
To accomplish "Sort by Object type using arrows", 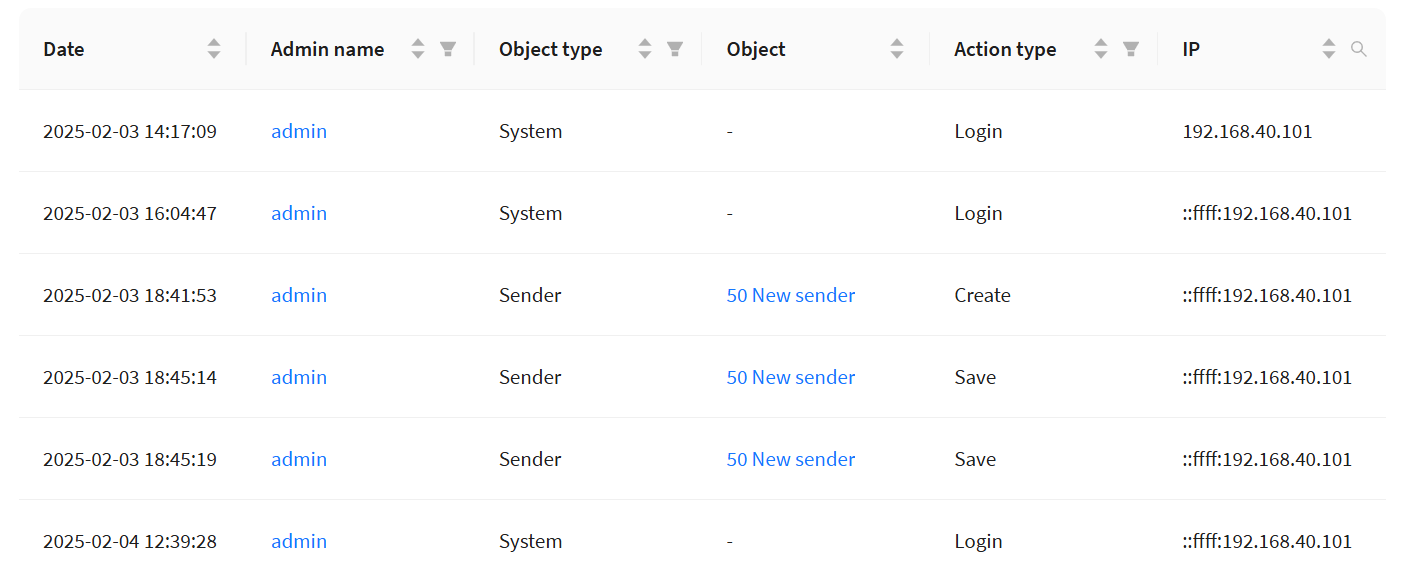I will tap(645, 49).
